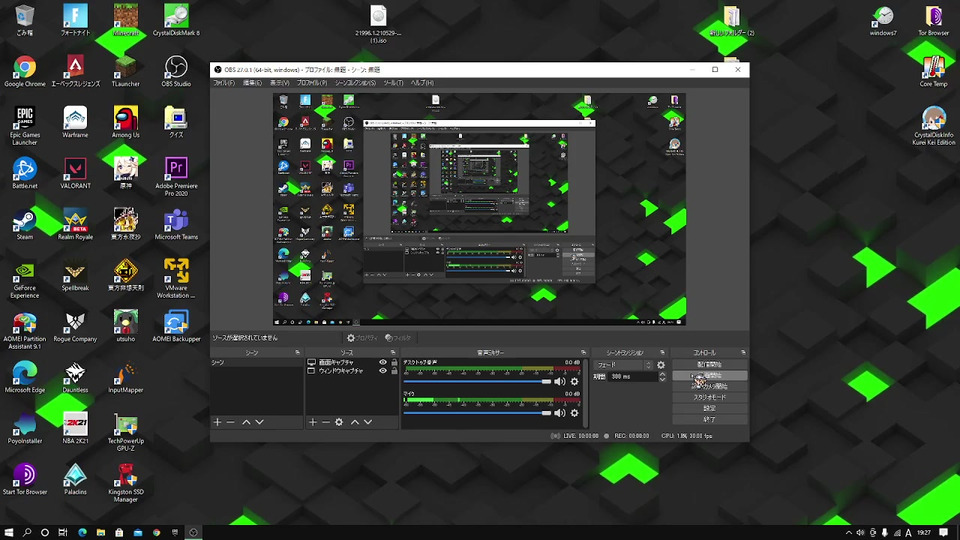Open source properties gear in the Sources panel
Screen dimensions: 960x540
point(339,422)
